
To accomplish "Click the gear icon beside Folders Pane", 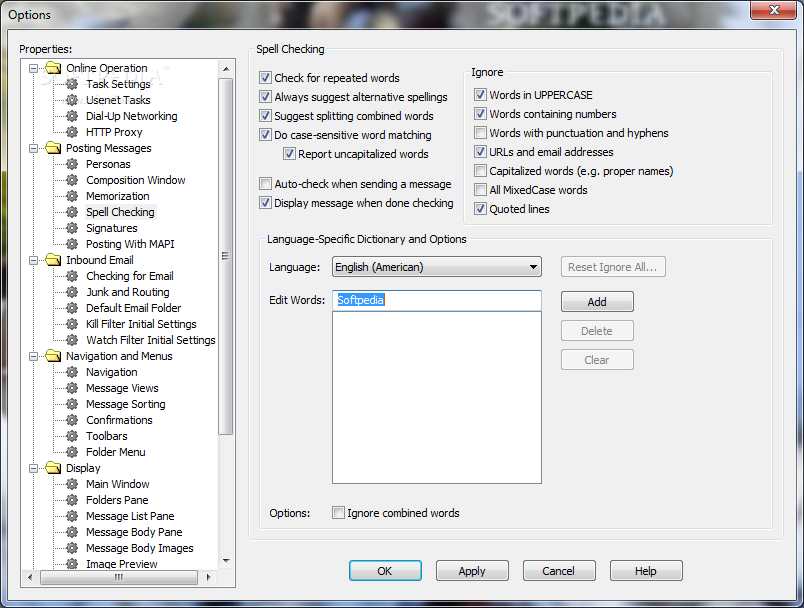I will click(x=72, y=500).
